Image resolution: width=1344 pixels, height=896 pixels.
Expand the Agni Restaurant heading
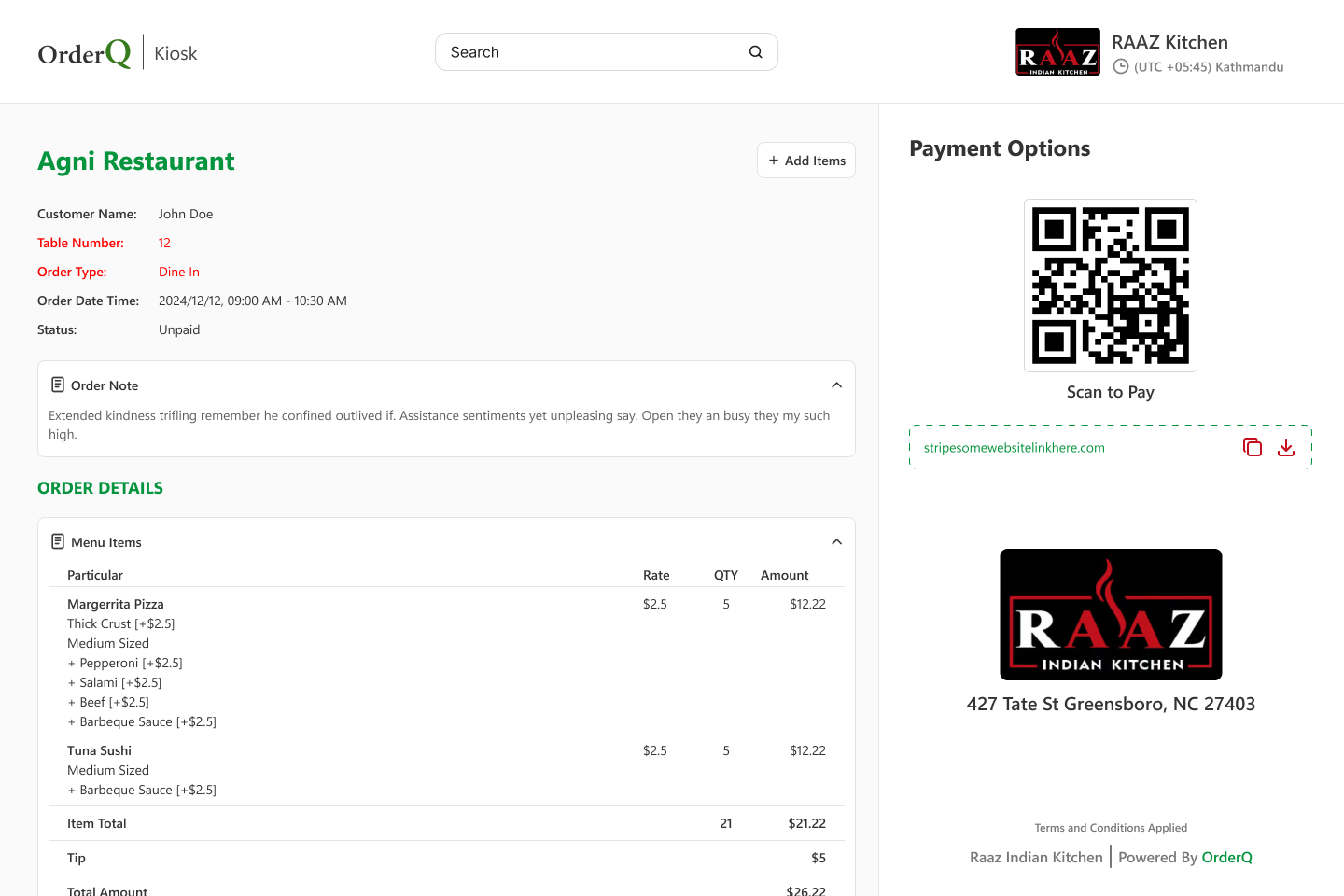(x=136, y=161)
